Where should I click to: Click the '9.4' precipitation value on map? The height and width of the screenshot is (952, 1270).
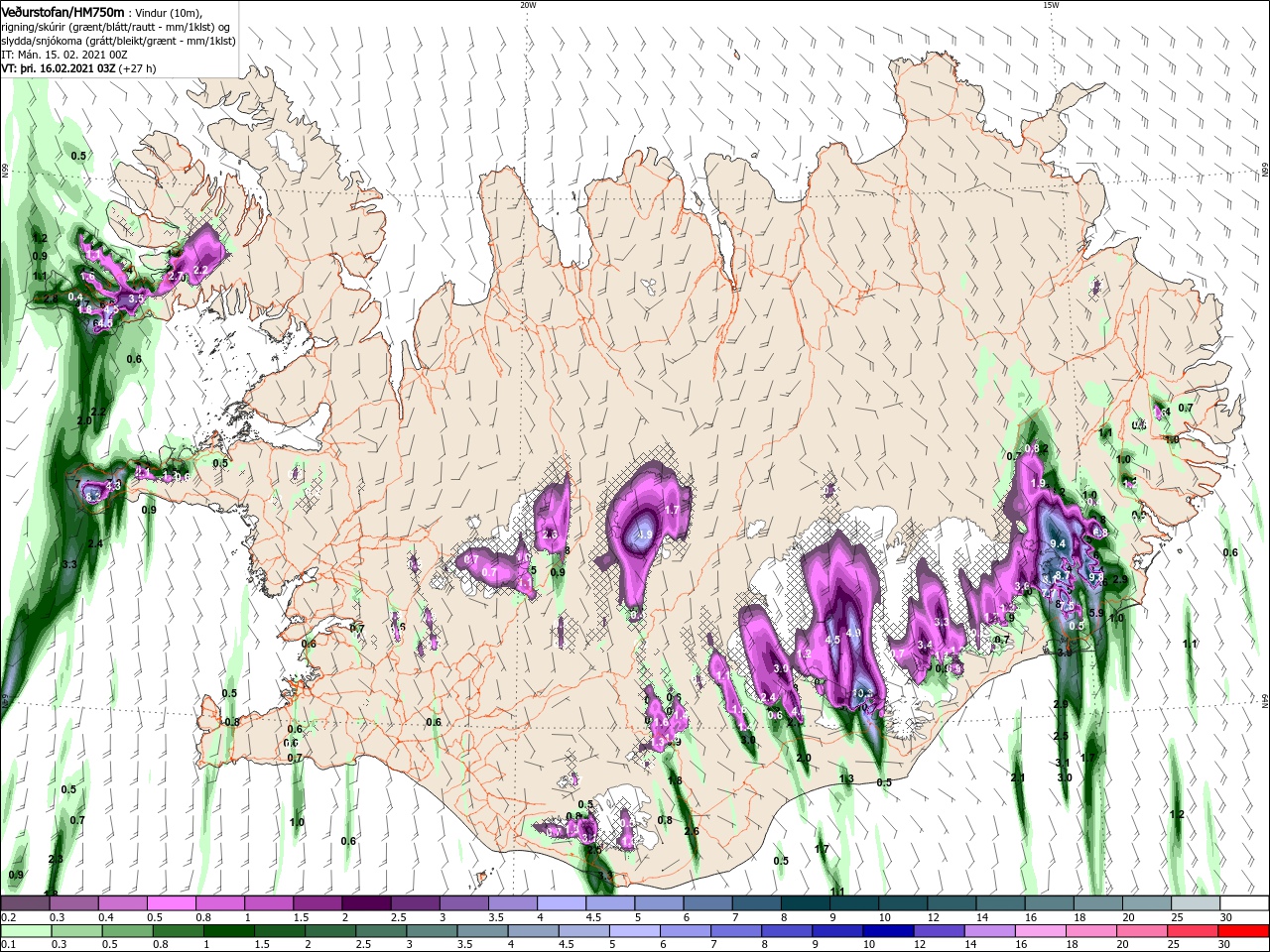tap(1058, 543)
